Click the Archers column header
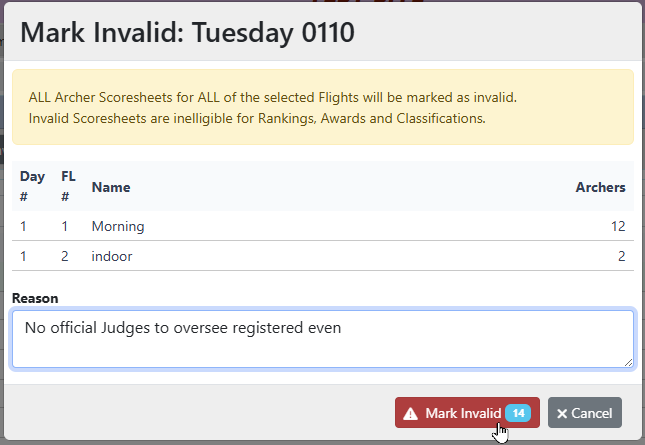 point(600,187)
